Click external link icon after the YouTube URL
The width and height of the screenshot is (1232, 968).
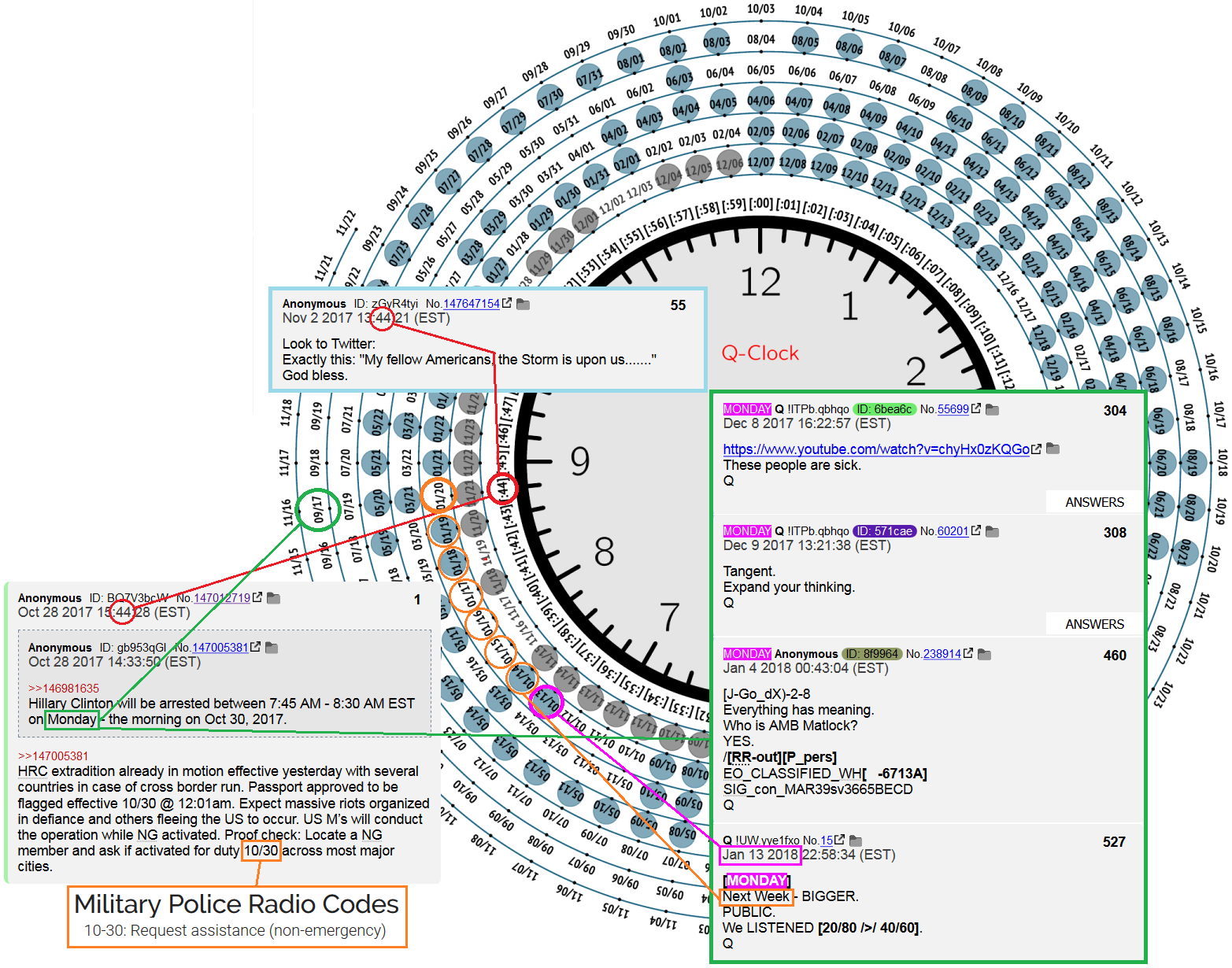(x=1037, y=449)
